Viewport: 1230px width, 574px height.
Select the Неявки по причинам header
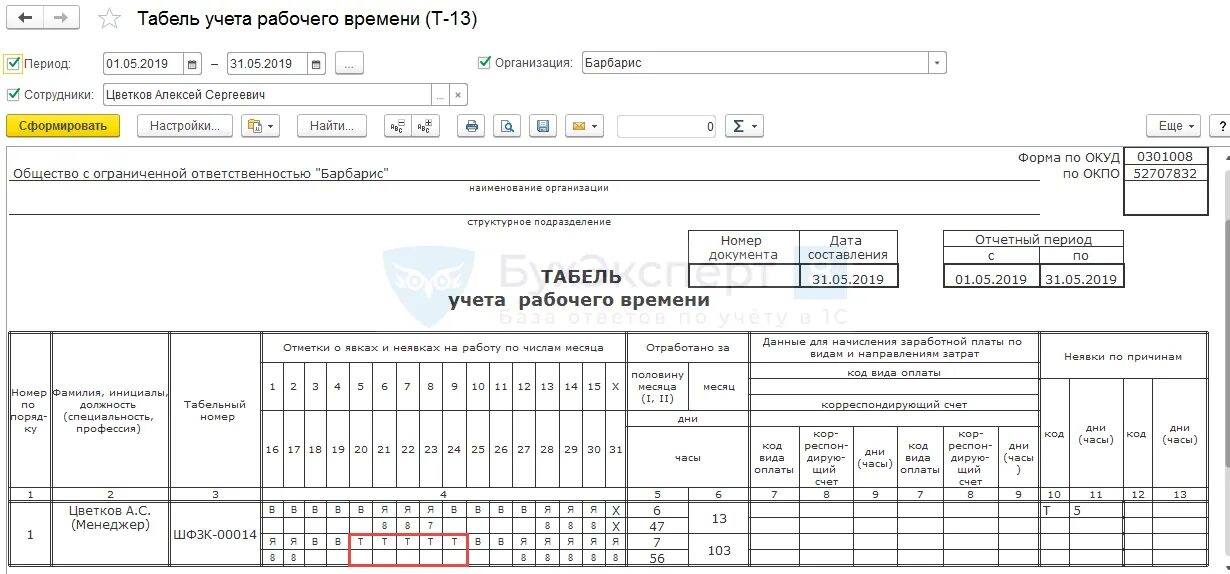click(1123, 356)
